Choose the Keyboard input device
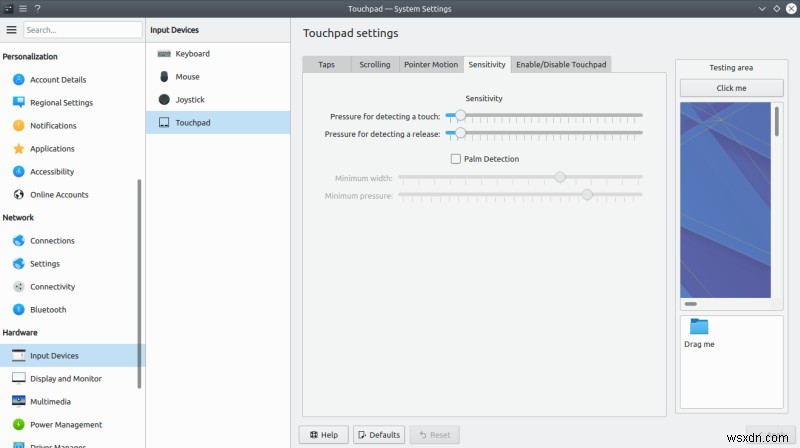Viewport: 800px width, 448px height. pyautogui.click(x=192, y=54)
